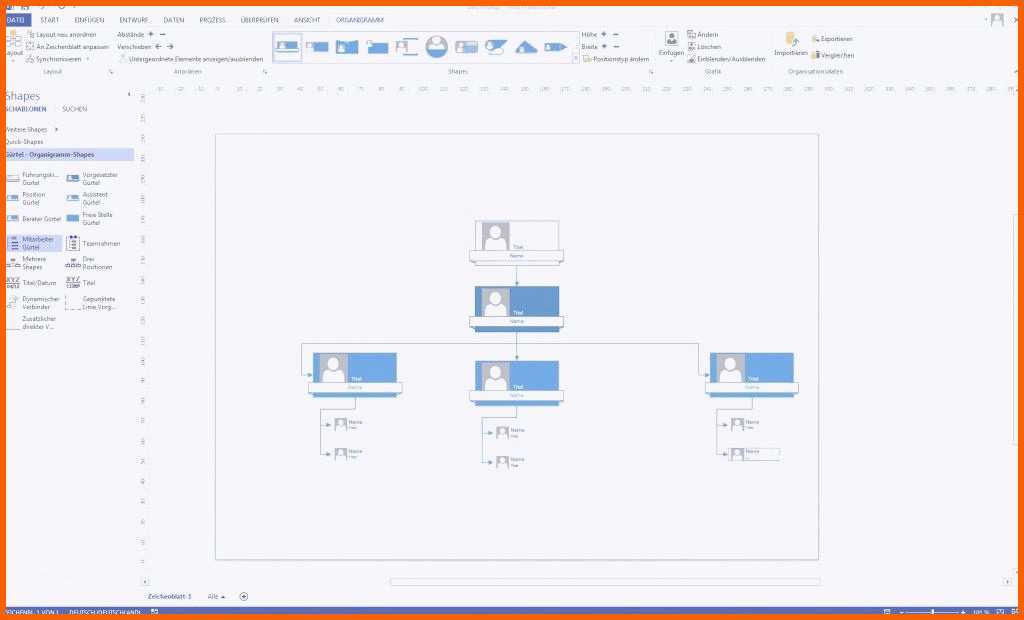
Task: Select Dynamischer Verbinder shape
Action: coord(33,302)
